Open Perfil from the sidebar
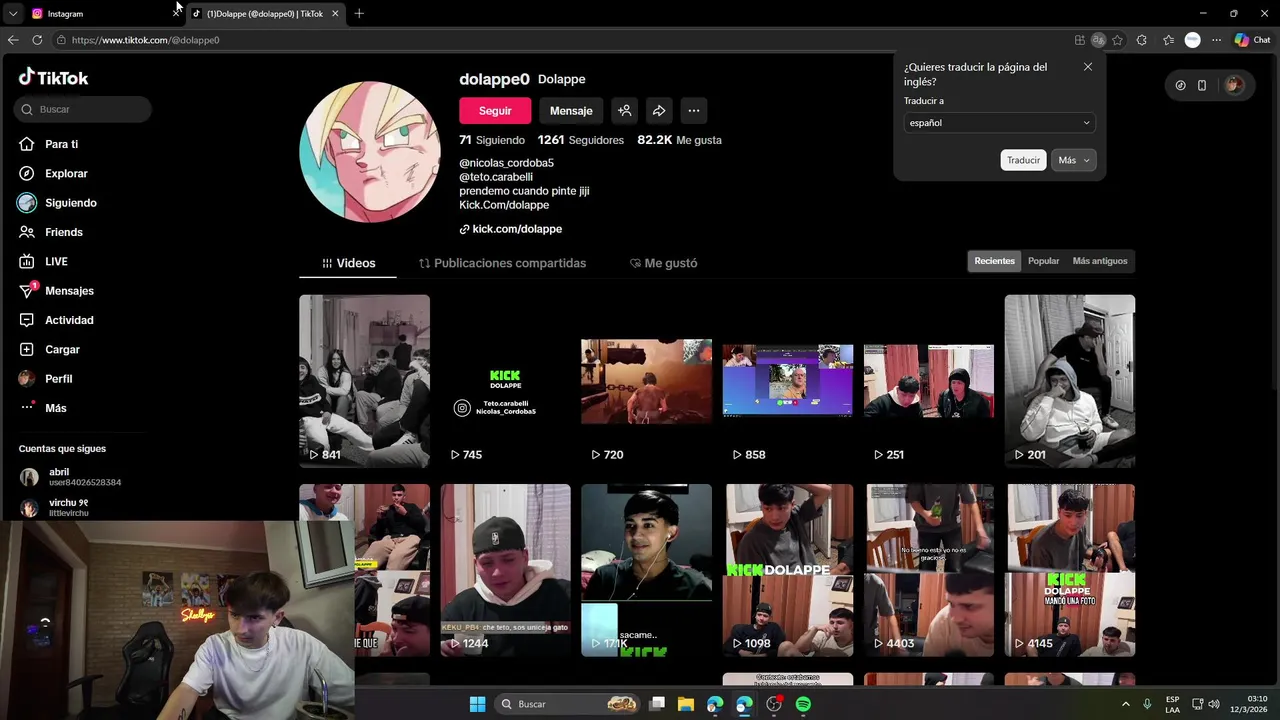Viewport: 1280px width, 720px height. [x=58, y=379]
